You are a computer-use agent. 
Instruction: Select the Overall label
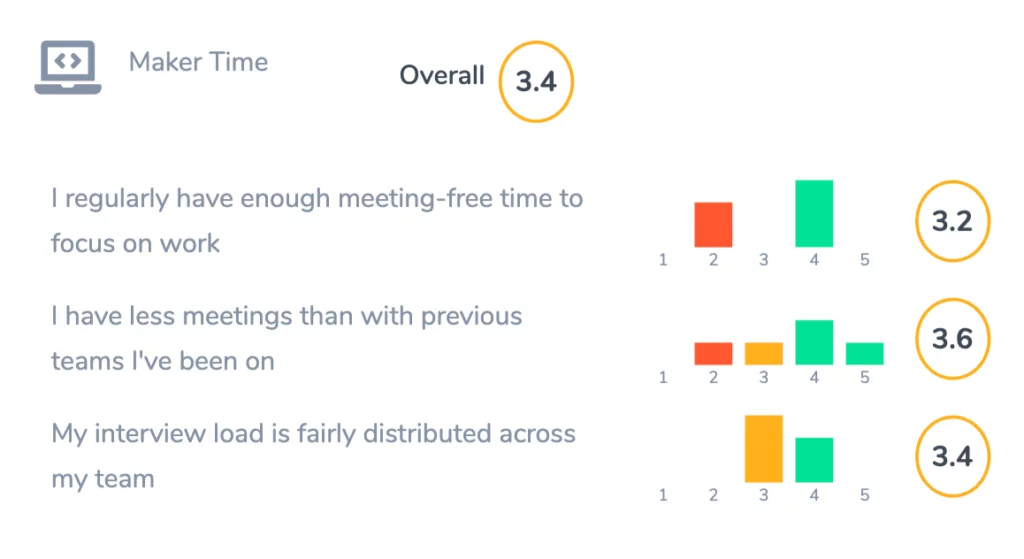click(442, 75)
